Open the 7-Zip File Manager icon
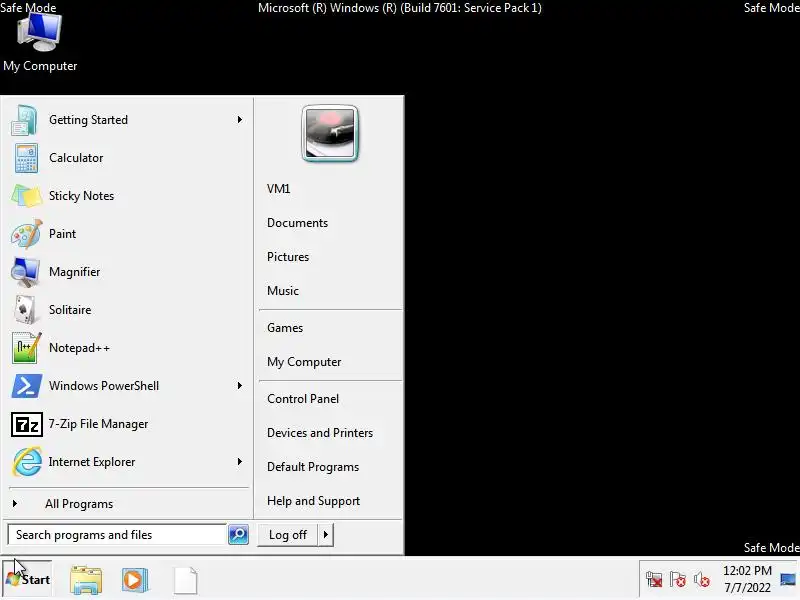This screenshot has width=800, height=600. click(x=27, y=424)
